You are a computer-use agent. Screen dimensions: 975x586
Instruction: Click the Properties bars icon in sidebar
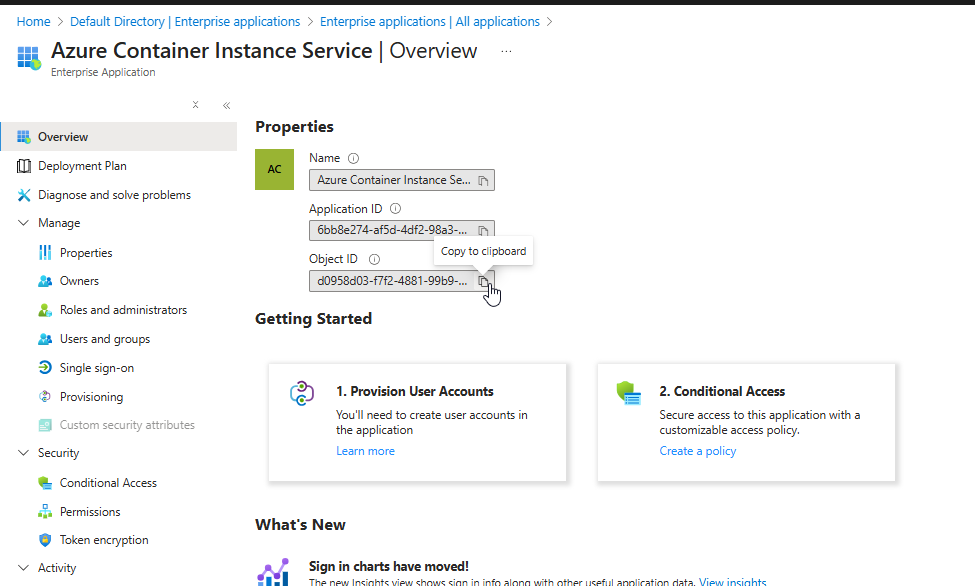click(45, 253)
